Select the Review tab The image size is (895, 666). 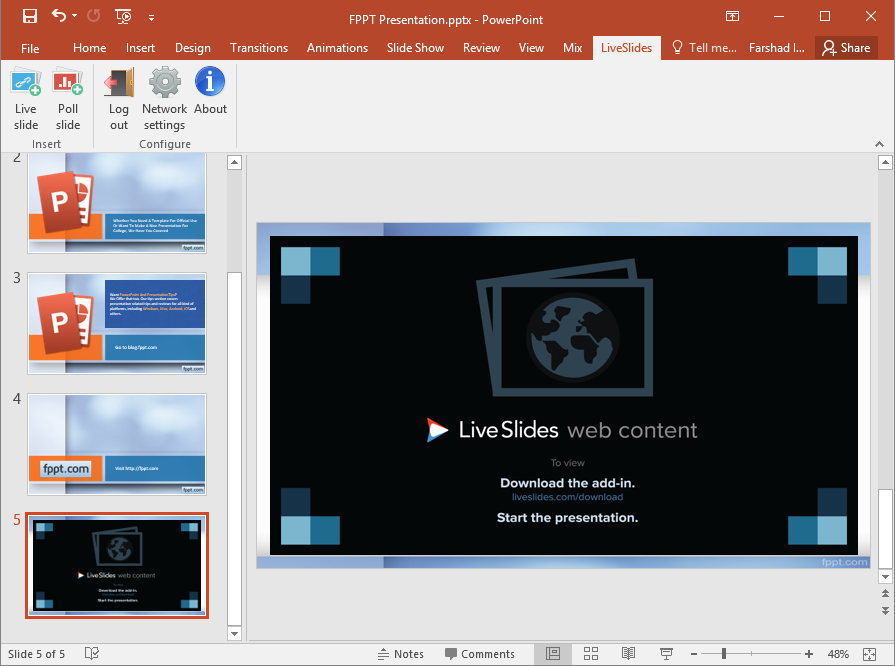[x=481, y=48]
